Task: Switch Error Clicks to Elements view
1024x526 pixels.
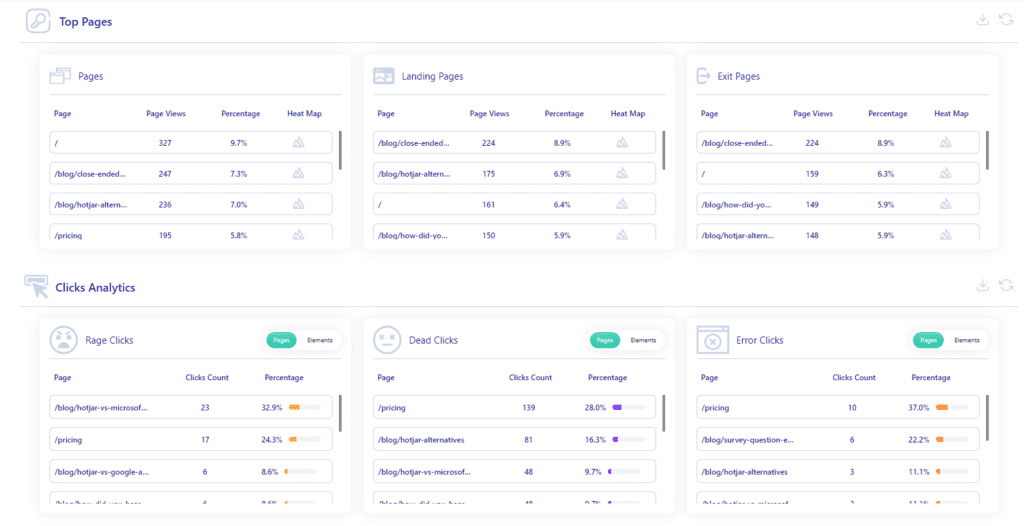Action: [967, 340]
